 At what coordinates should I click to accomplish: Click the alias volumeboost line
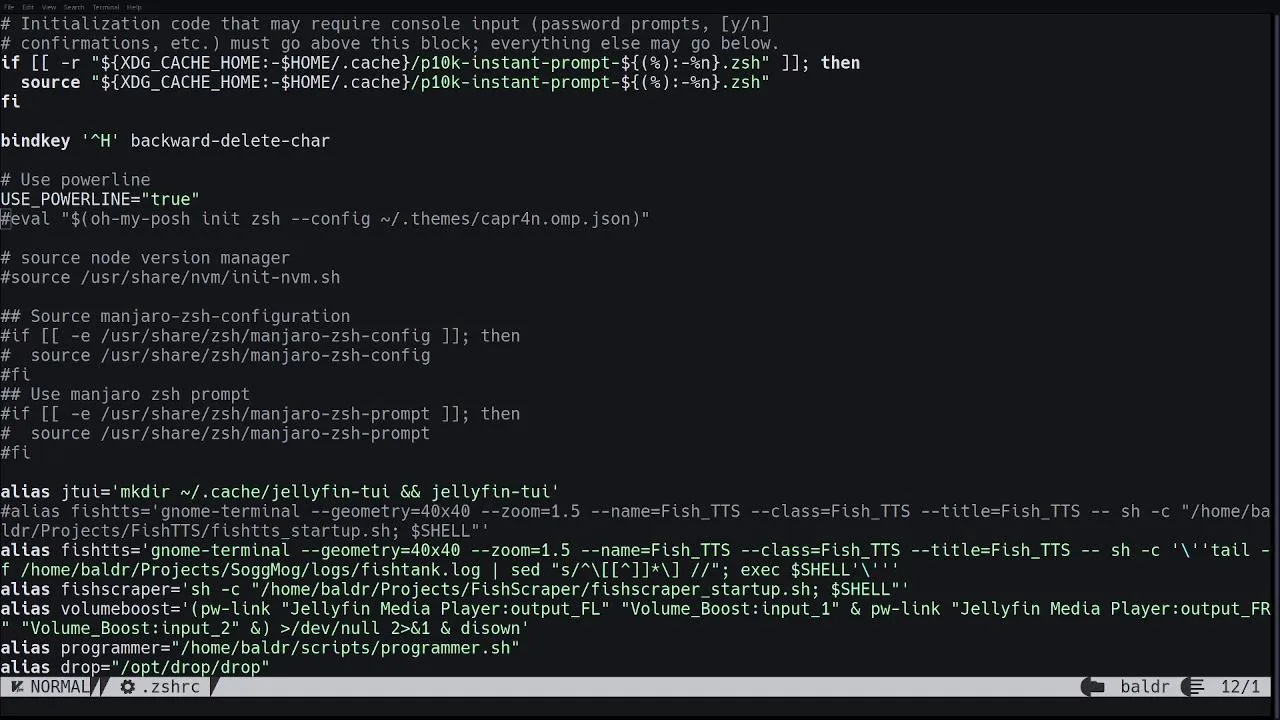[635, 618]
